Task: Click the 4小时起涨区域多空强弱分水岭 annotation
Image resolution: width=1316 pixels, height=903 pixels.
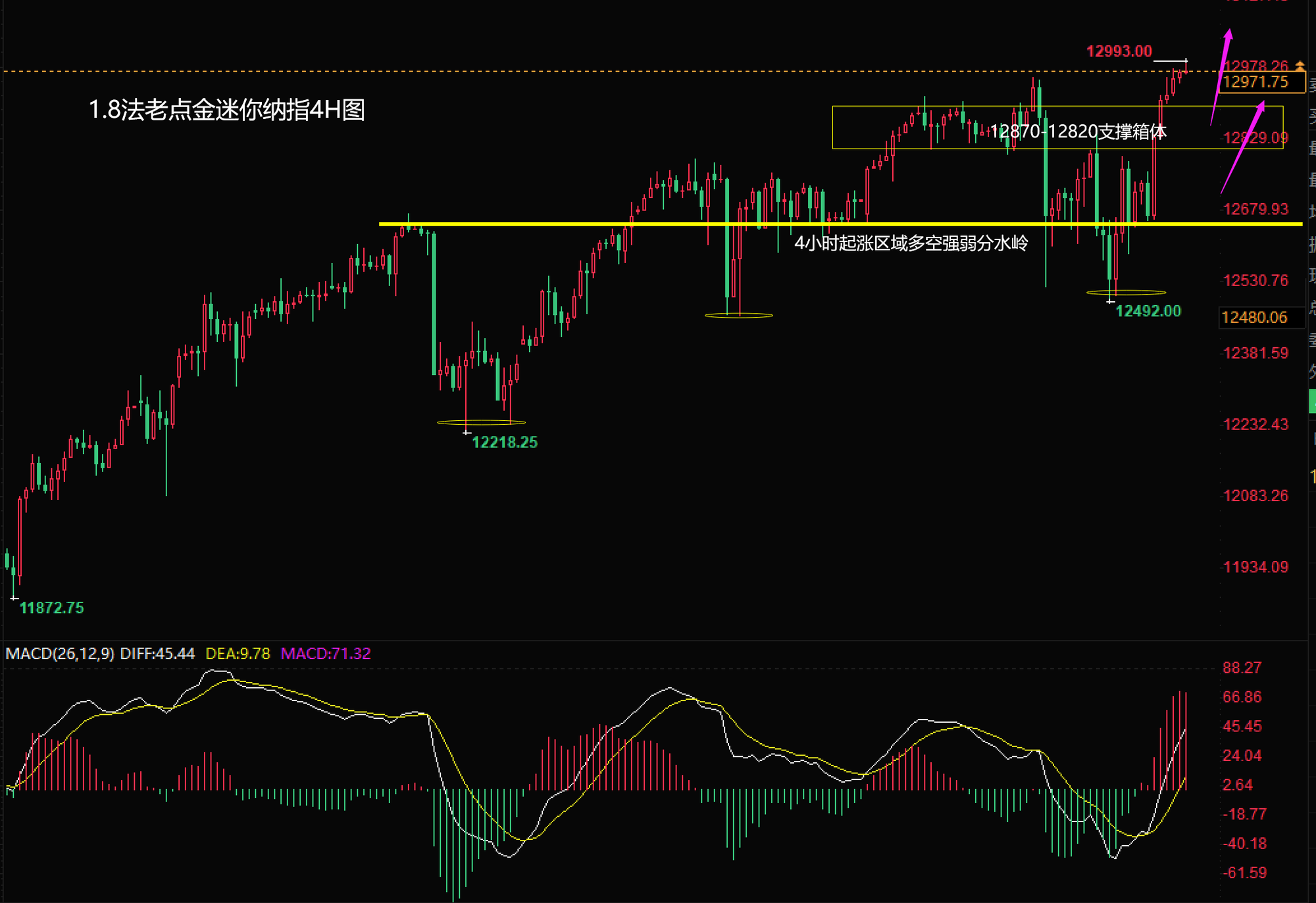Action: [x=911, y=243]
